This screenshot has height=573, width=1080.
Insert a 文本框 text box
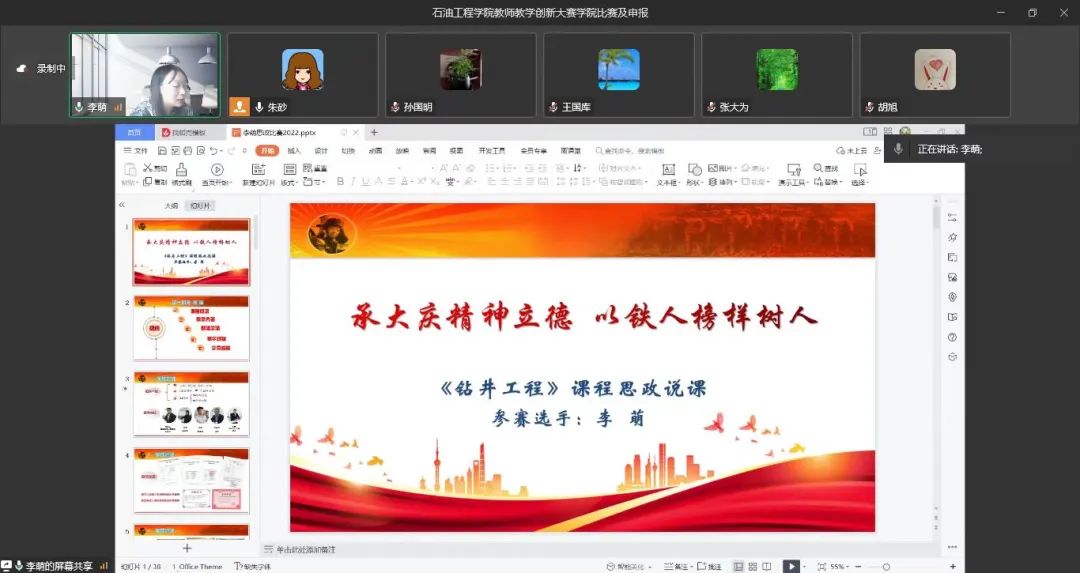667,170
